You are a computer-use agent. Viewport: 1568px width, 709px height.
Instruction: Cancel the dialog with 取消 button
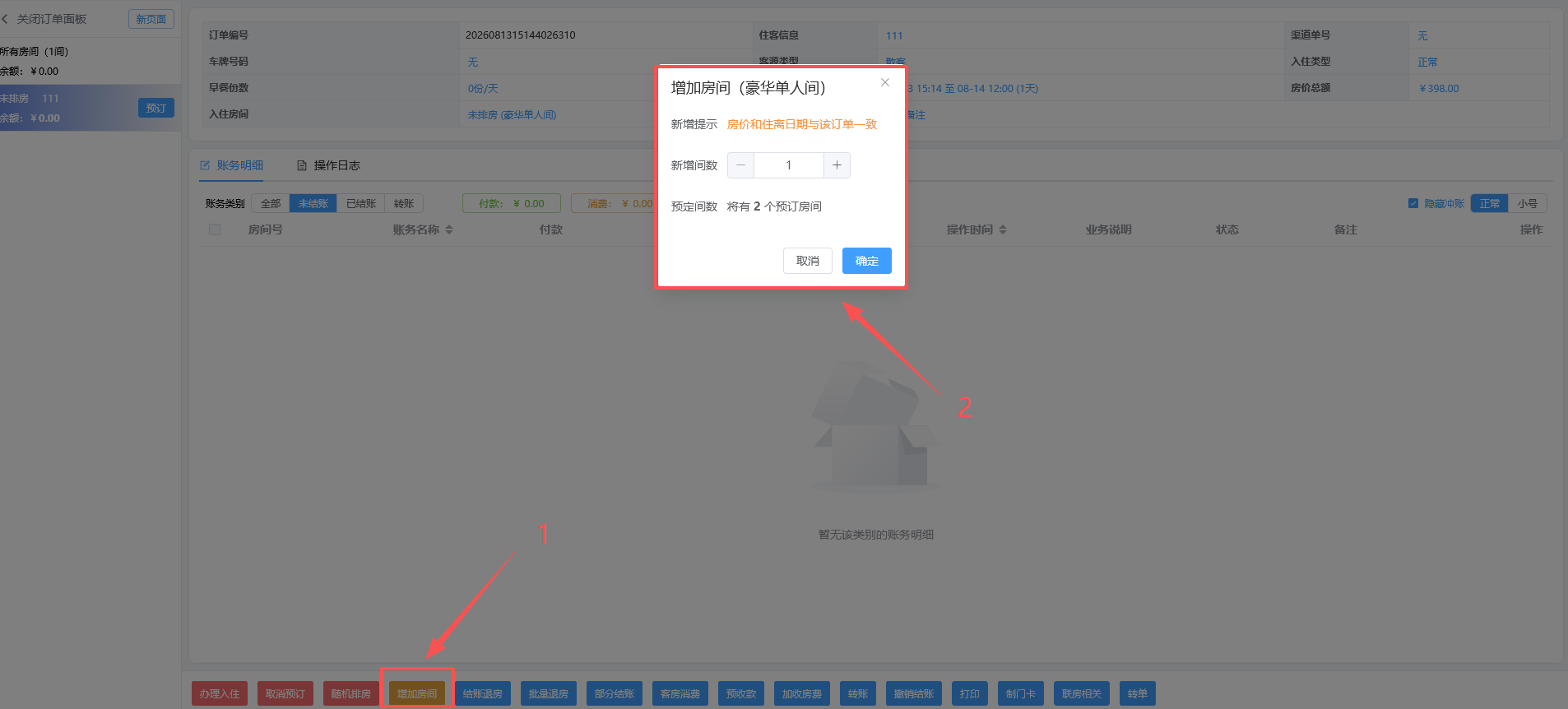[808, 261]
